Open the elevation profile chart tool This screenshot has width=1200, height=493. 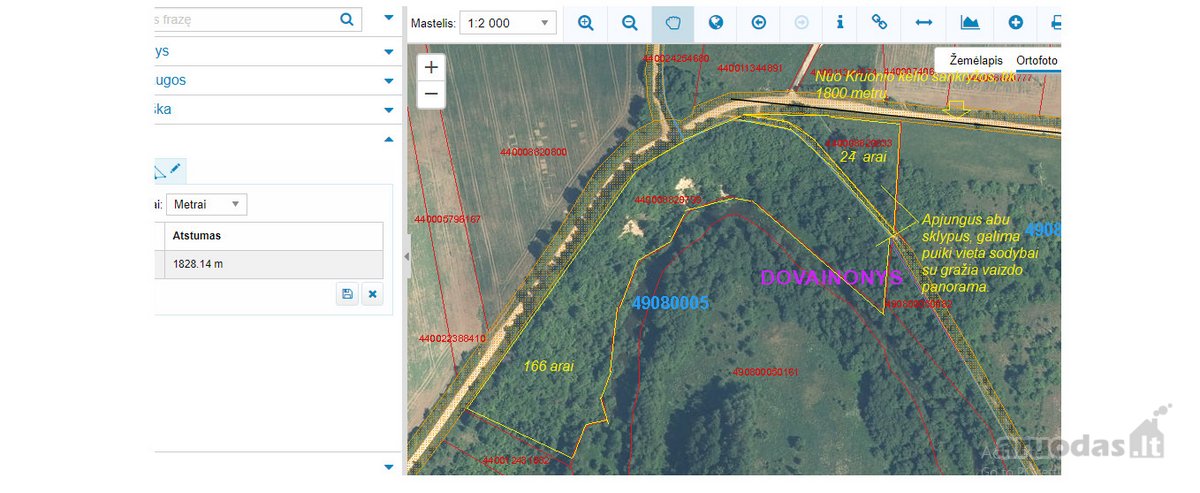point(970,22)
